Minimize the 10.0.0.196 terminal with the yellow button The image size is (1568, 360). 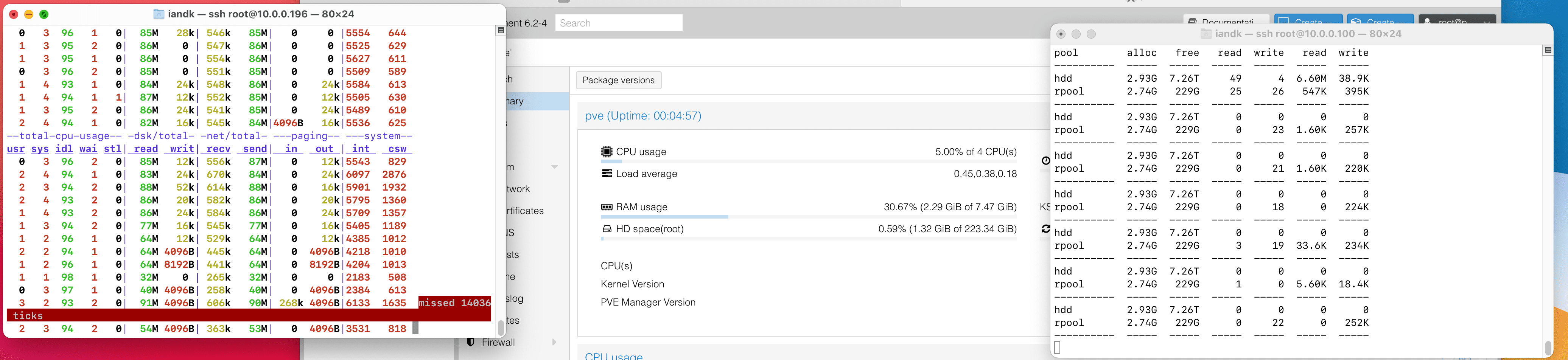[x=29, y=14]
